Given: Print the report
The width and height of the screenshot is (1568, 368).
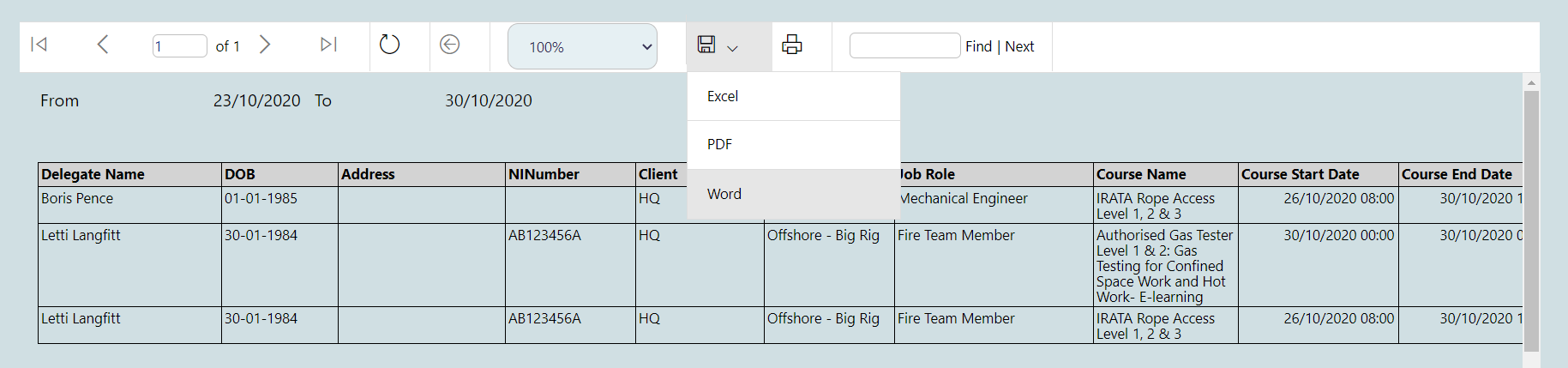Looking at the screenshot, I should pos(792,45).
